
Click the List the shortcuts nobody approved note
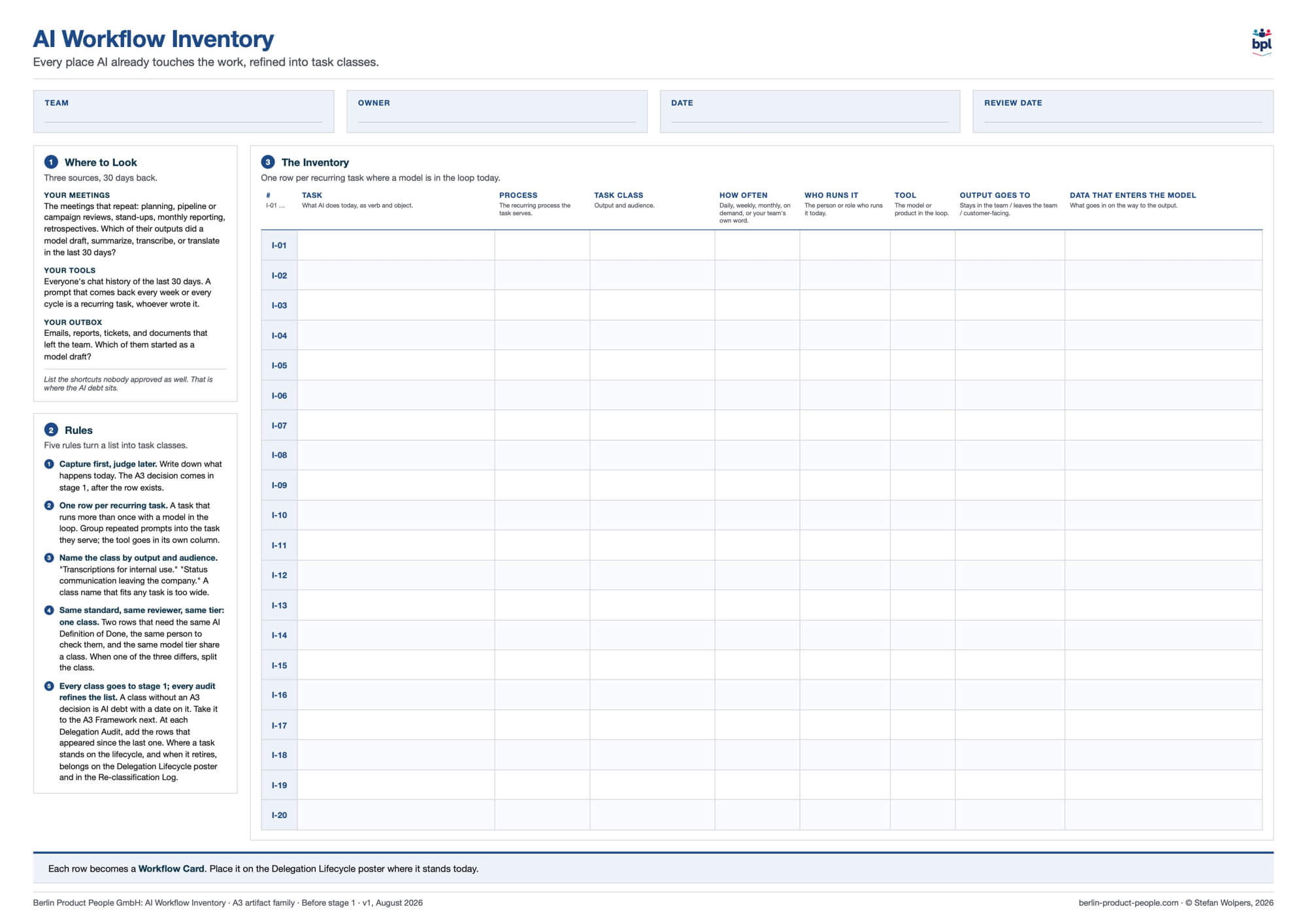128,384
